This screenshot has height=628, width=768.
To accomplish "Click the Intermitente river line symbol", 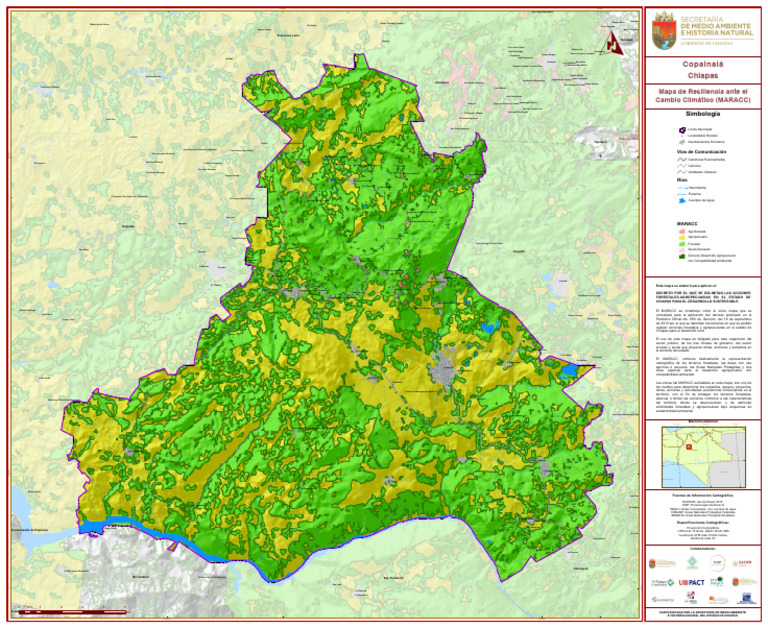I will [682, 188].
